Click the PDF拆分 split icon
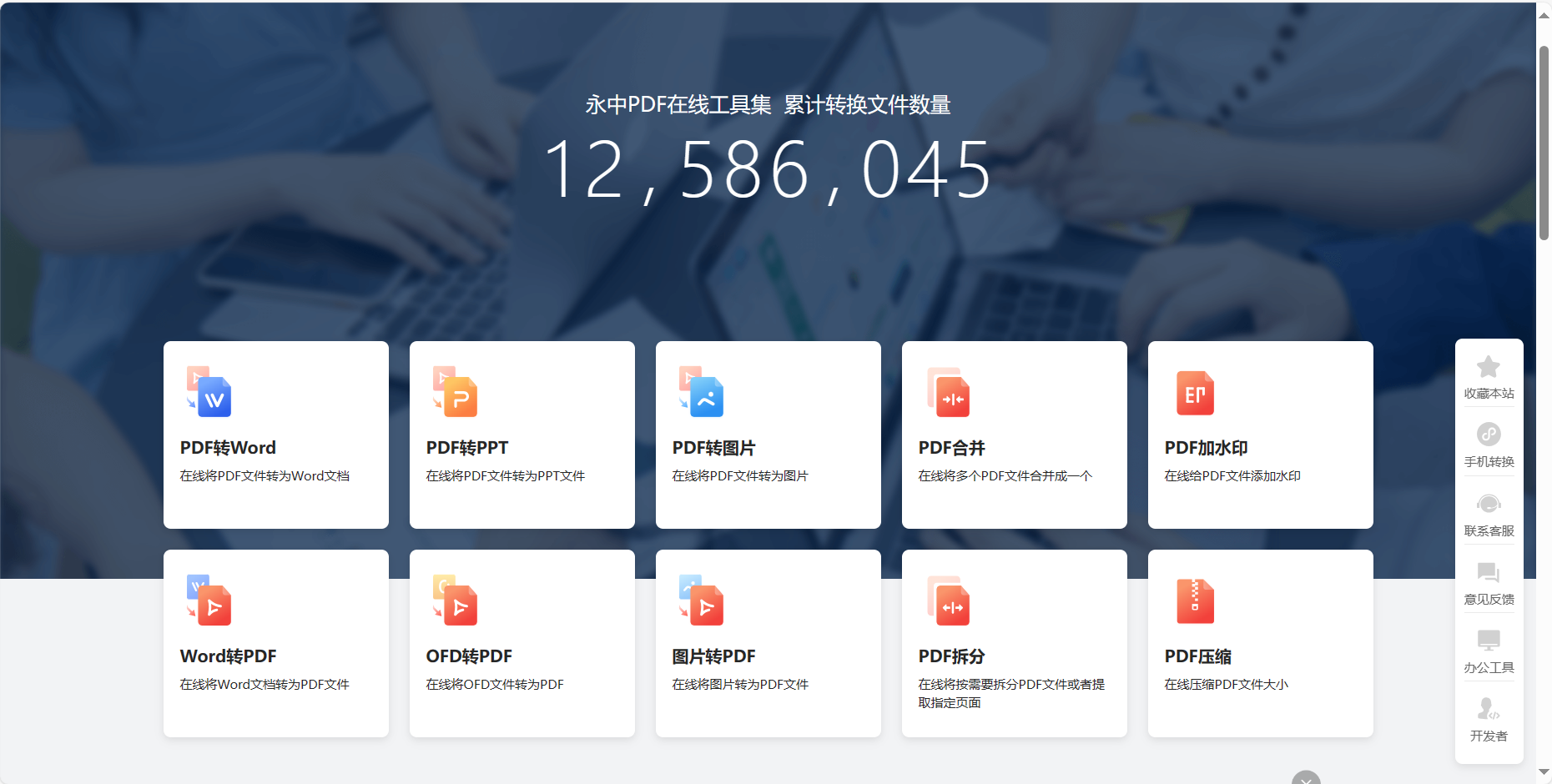 point(948,601)
